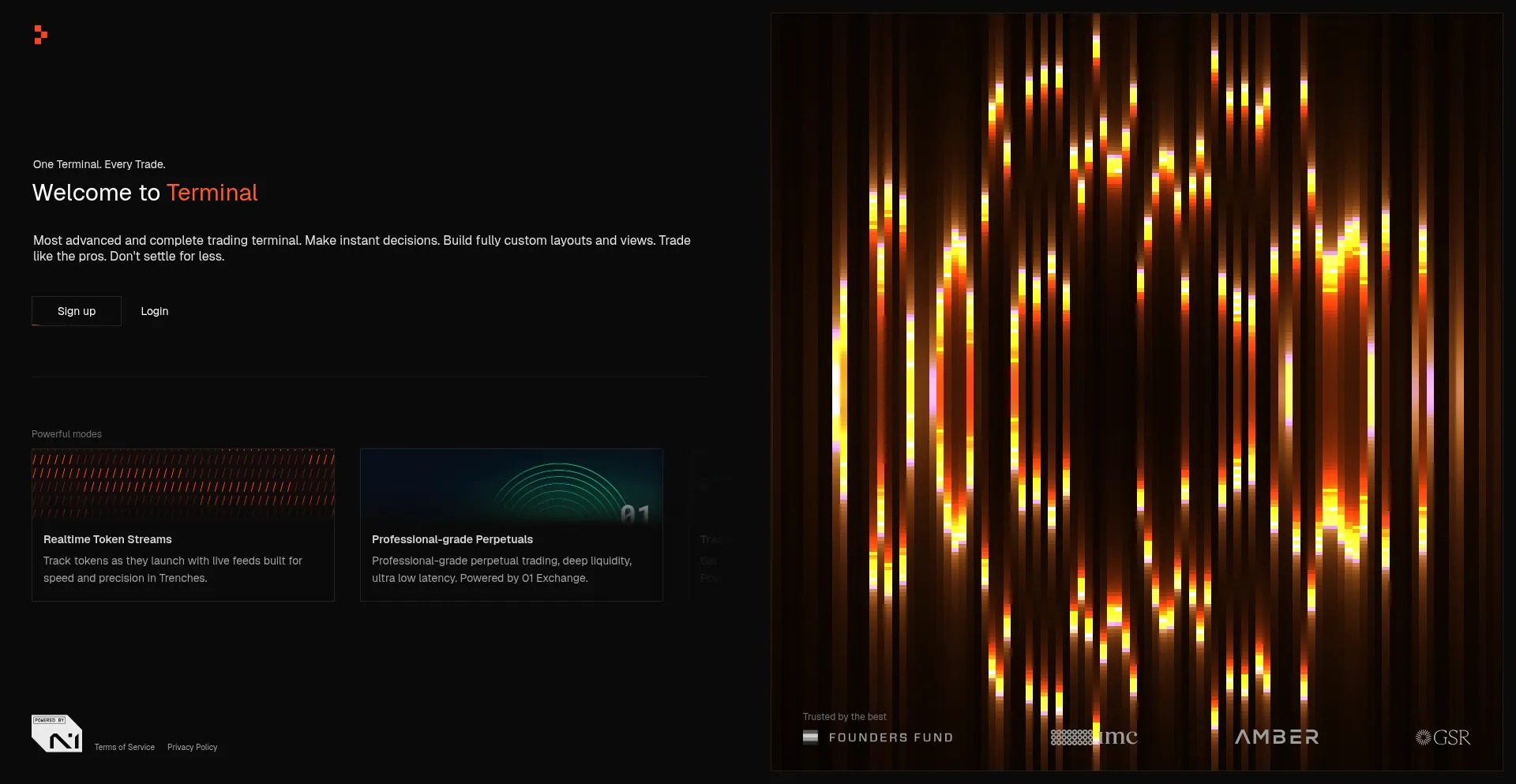Click the Perpetuals card description about 01 Exchange
The image size is (1516, 784).
point(501,569)
